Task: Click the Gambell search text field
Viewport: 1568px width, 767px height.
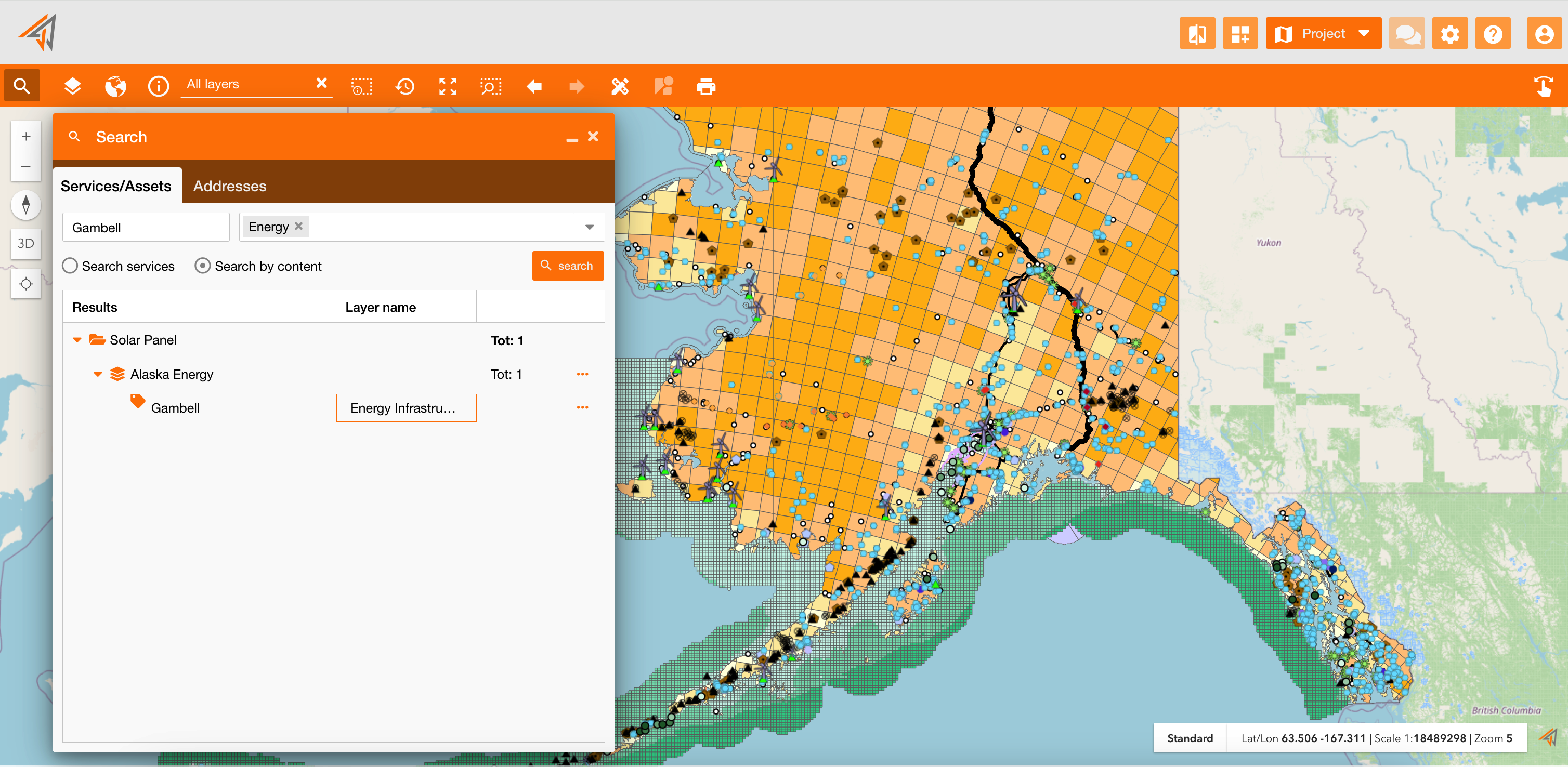Action: (146, 228)
